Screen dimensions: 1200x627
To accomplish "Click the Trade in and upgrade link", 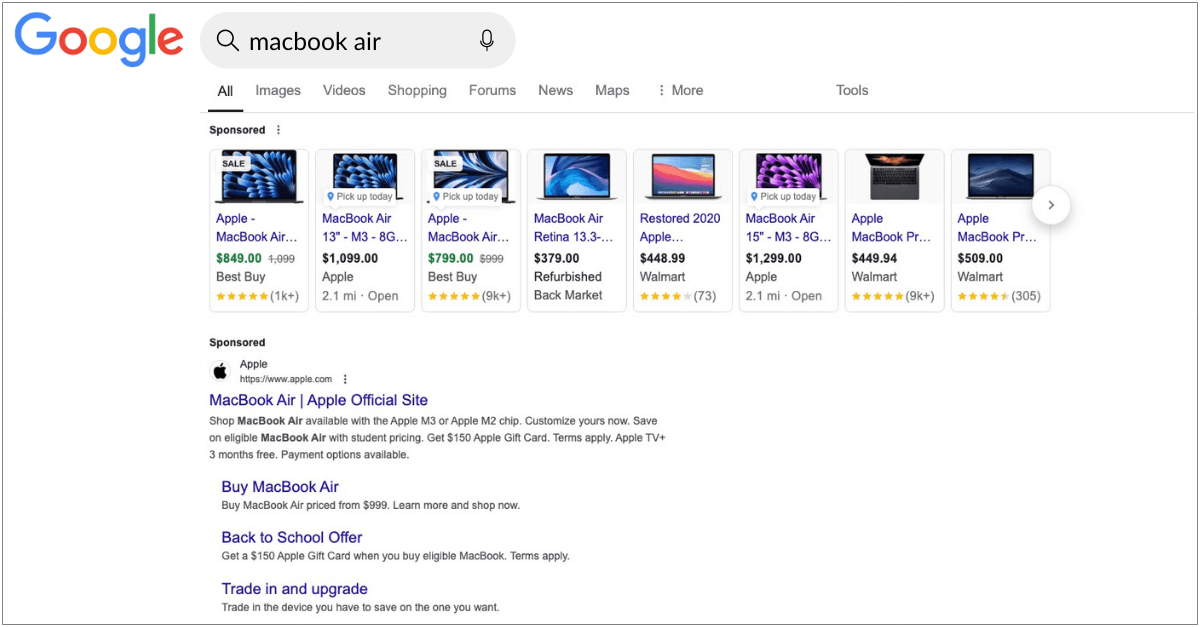I will tap(294, 589).
